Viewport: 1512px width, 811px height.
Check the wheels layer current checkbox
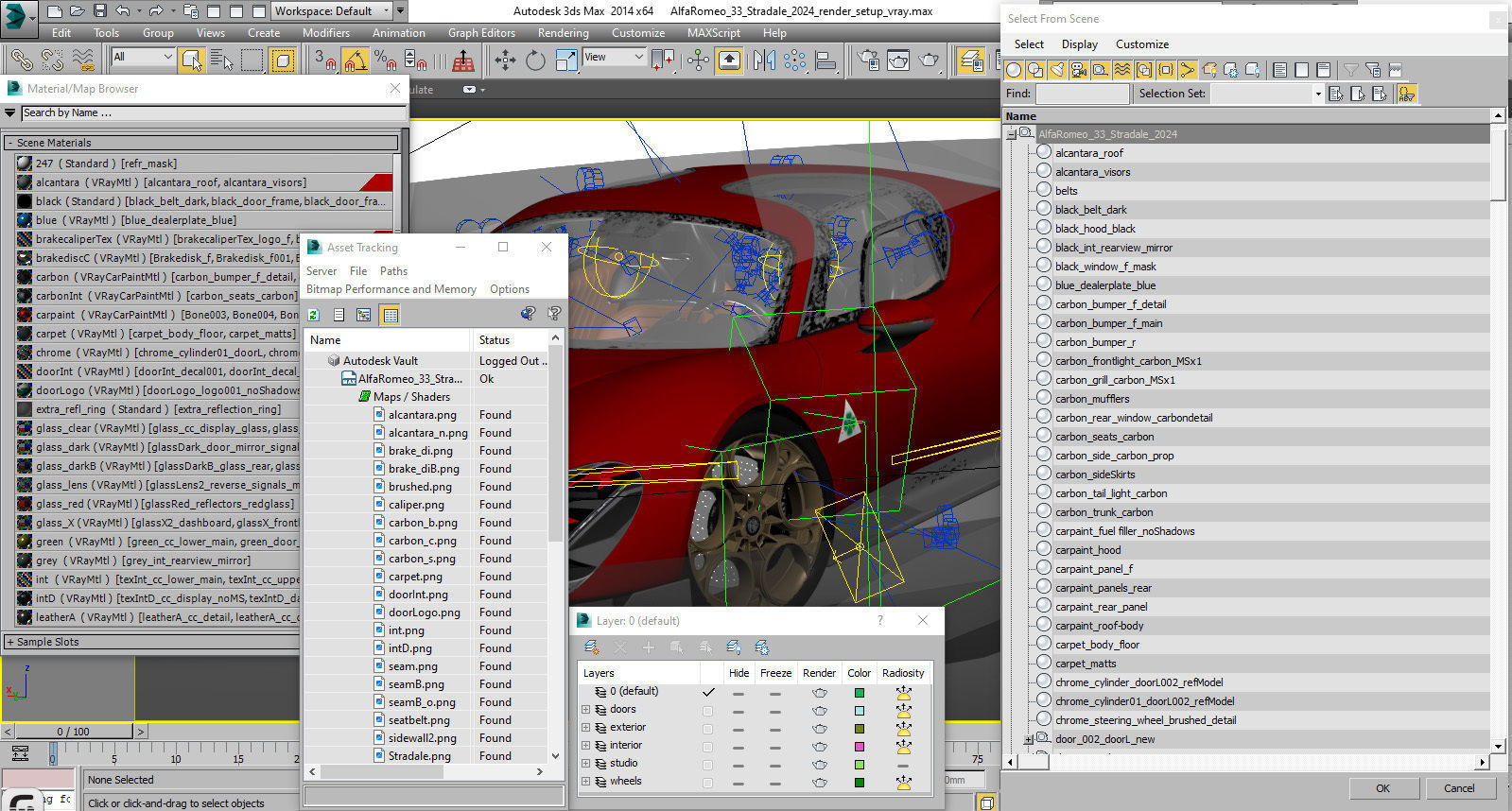pos(707,782)
